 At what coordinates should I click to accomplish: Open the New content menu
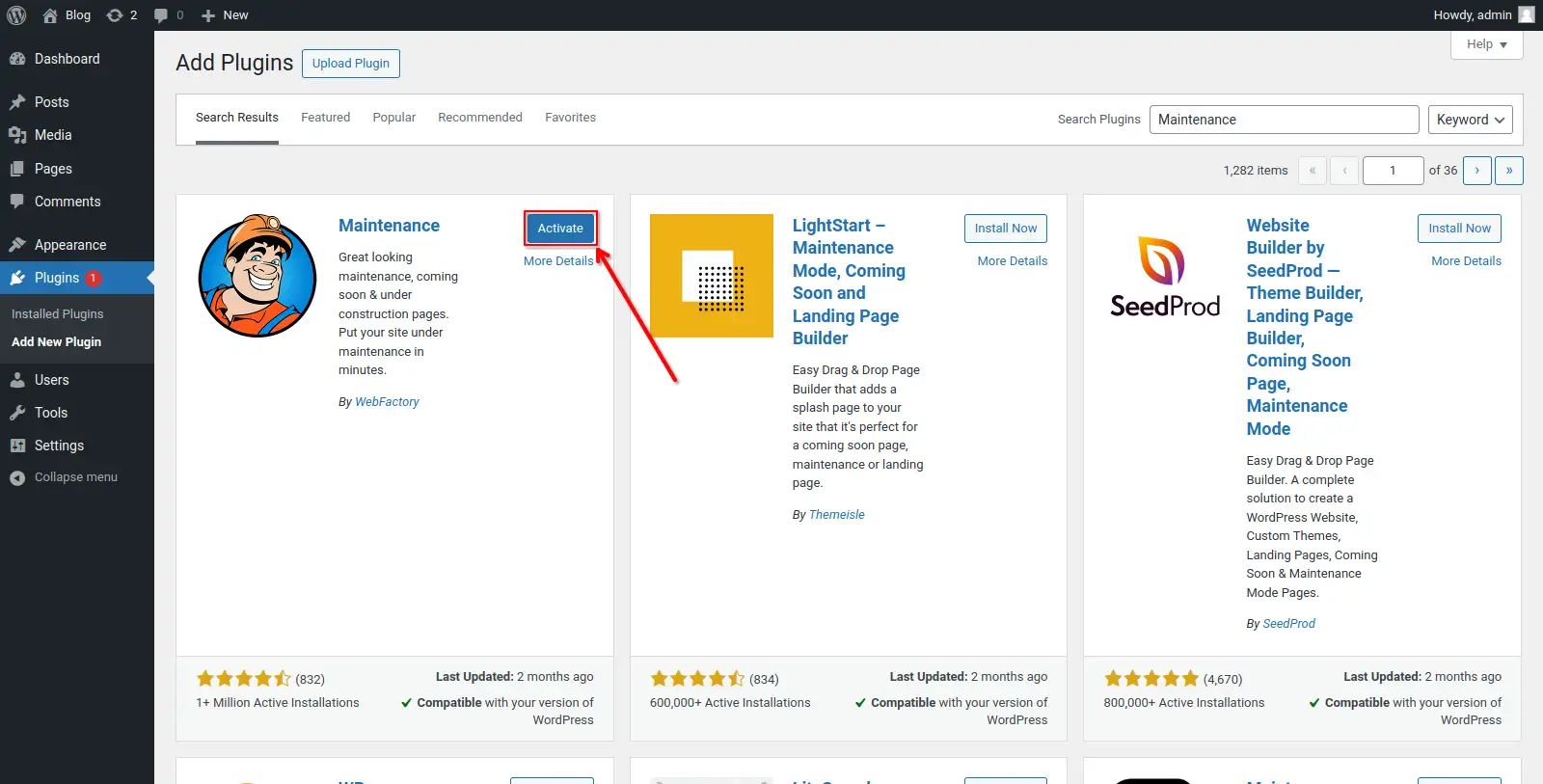(225, 15)
